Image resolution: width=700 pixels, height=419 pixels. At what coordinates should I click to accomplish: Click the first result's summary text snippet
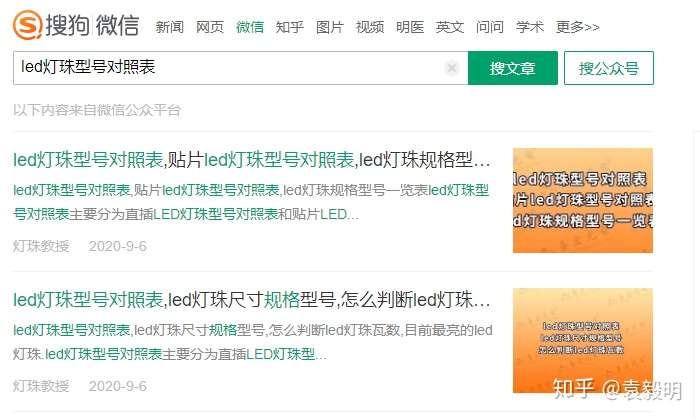(251, 202)
